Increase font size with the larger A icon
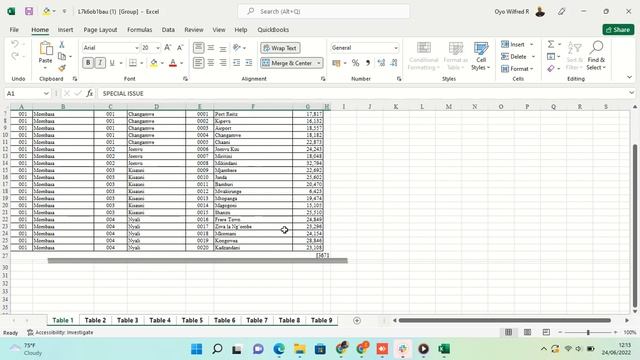 click(x=168, y=48)
